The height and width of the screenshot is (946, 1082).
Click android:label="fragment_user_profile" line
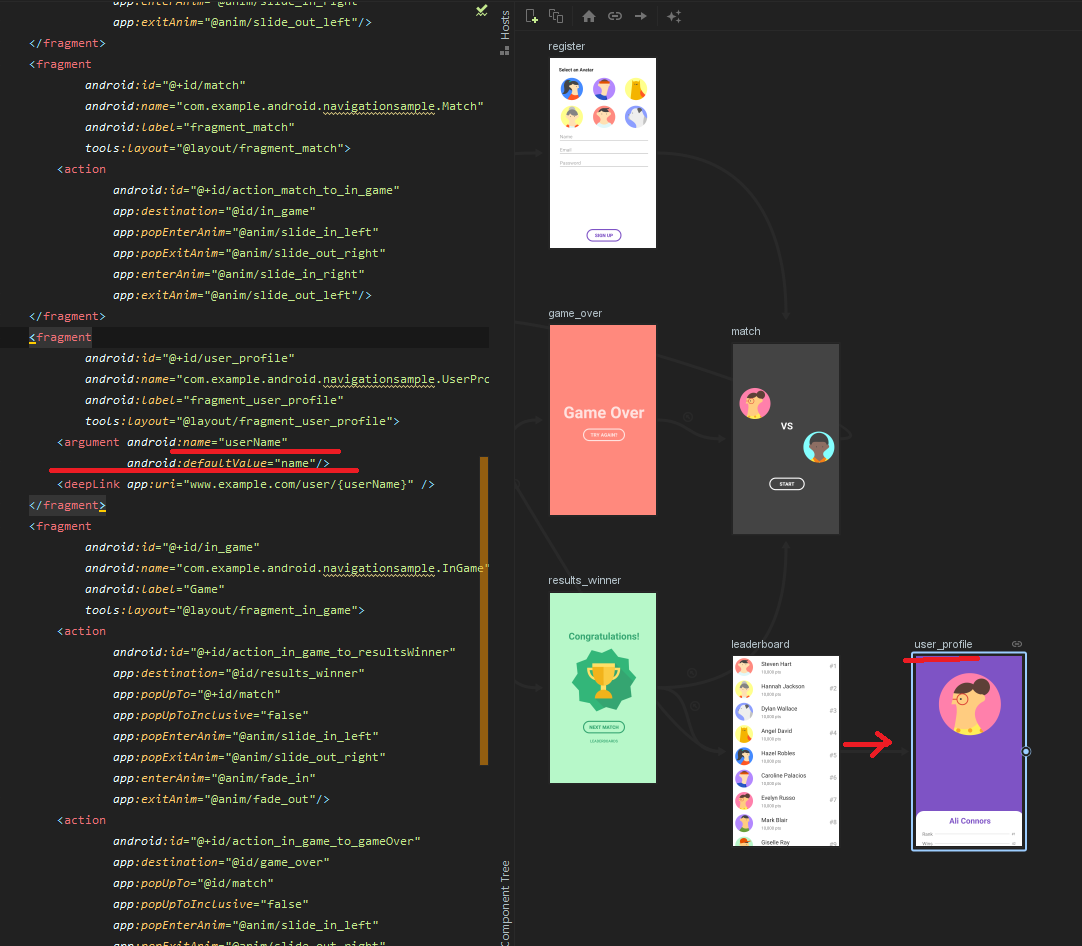click(x=214, y=400)
